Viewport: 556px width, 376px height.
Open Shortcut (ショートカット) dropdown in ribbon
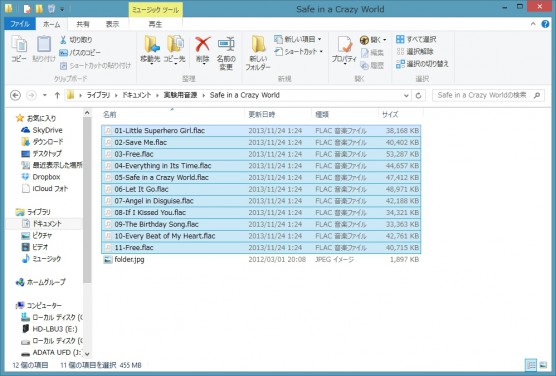point(299,51)
